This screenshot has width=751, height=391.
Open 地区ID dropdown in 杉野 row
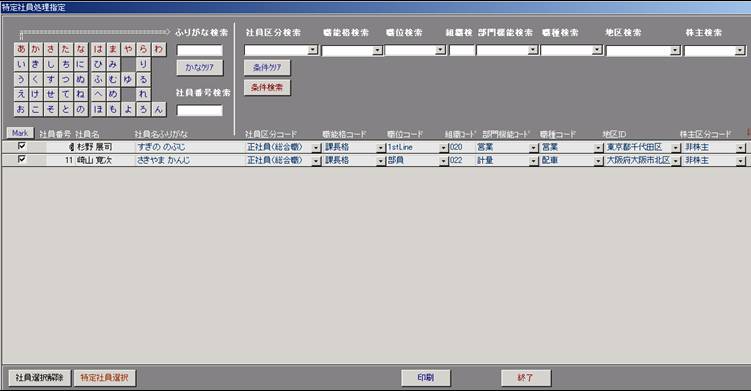point(676,148)
